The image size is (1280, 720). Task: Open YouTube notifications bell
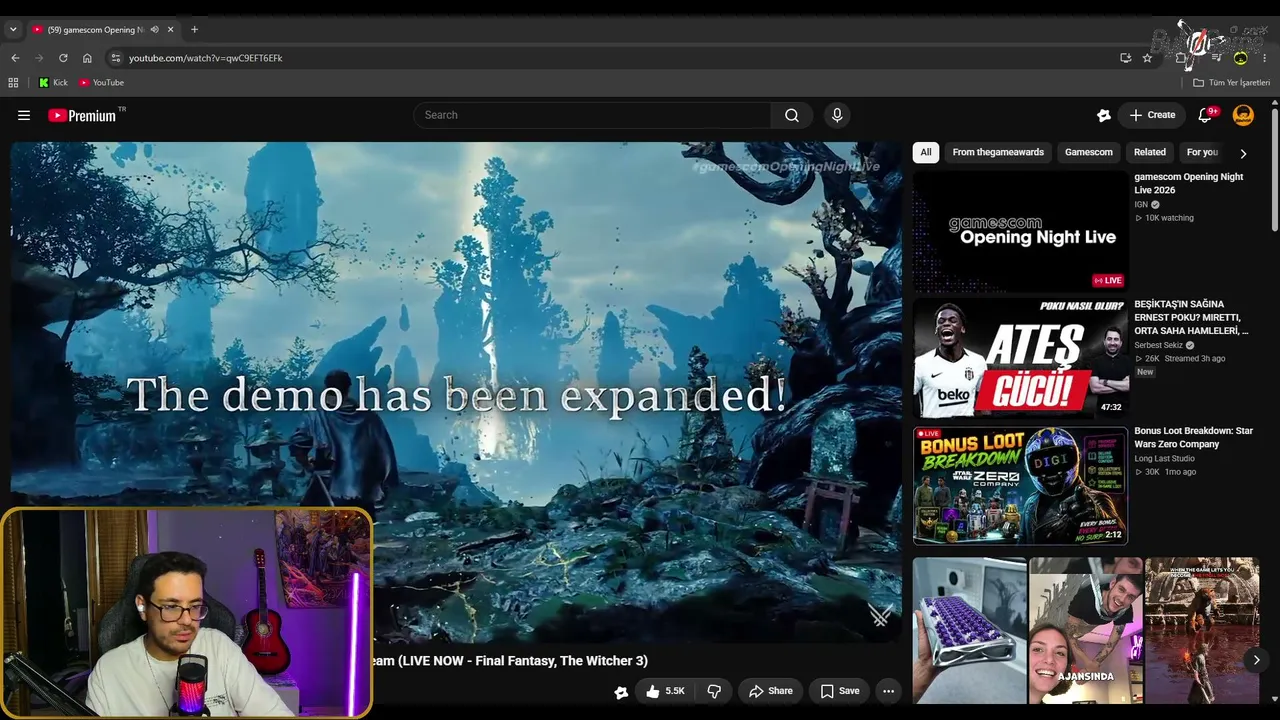point(1205,115)
